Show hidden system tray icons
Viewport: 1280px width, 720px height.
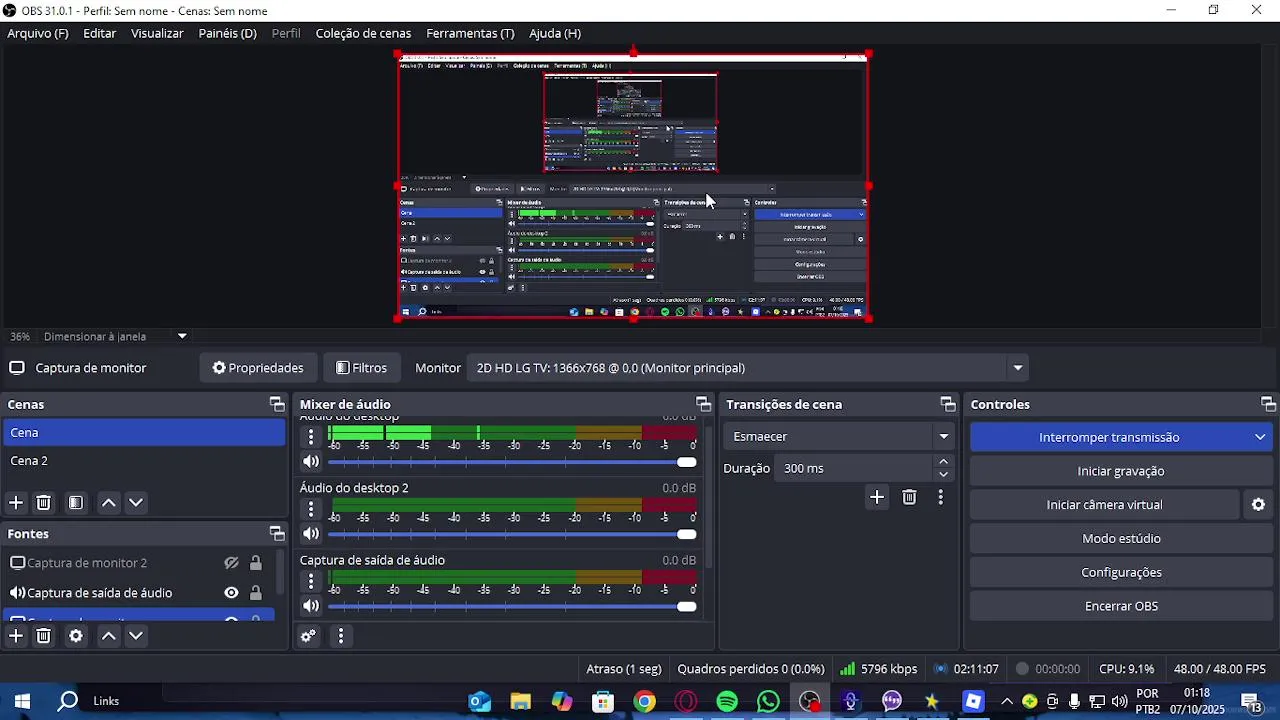[x=1007, y=701]
